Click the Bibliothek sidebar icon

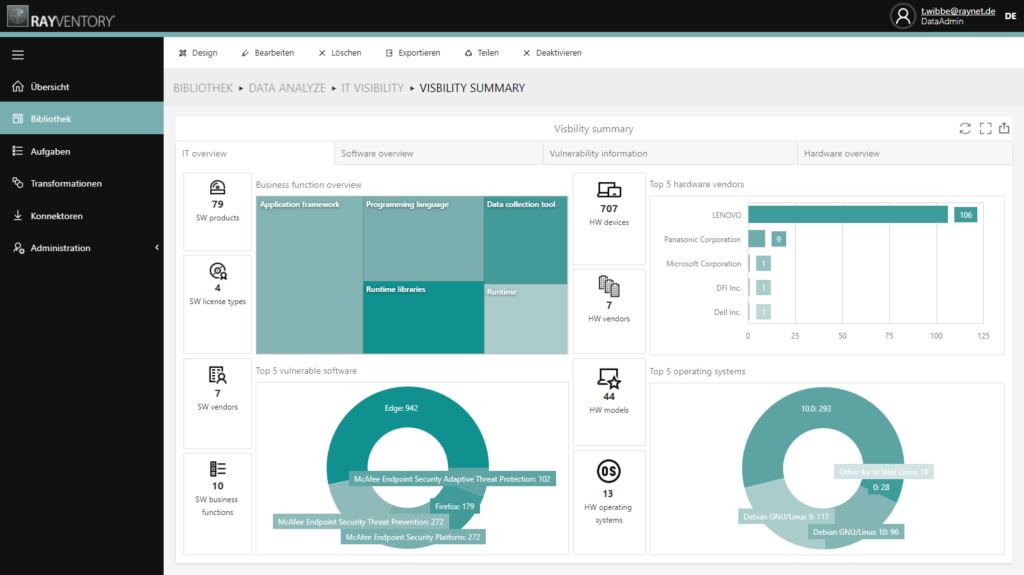[18, 118]
